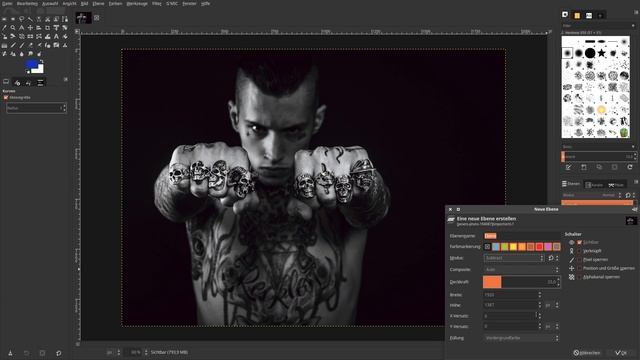Viewport: 640px width, 360px height.
Task: Reset tool options to defaults
Action: [x=58, y=353]
